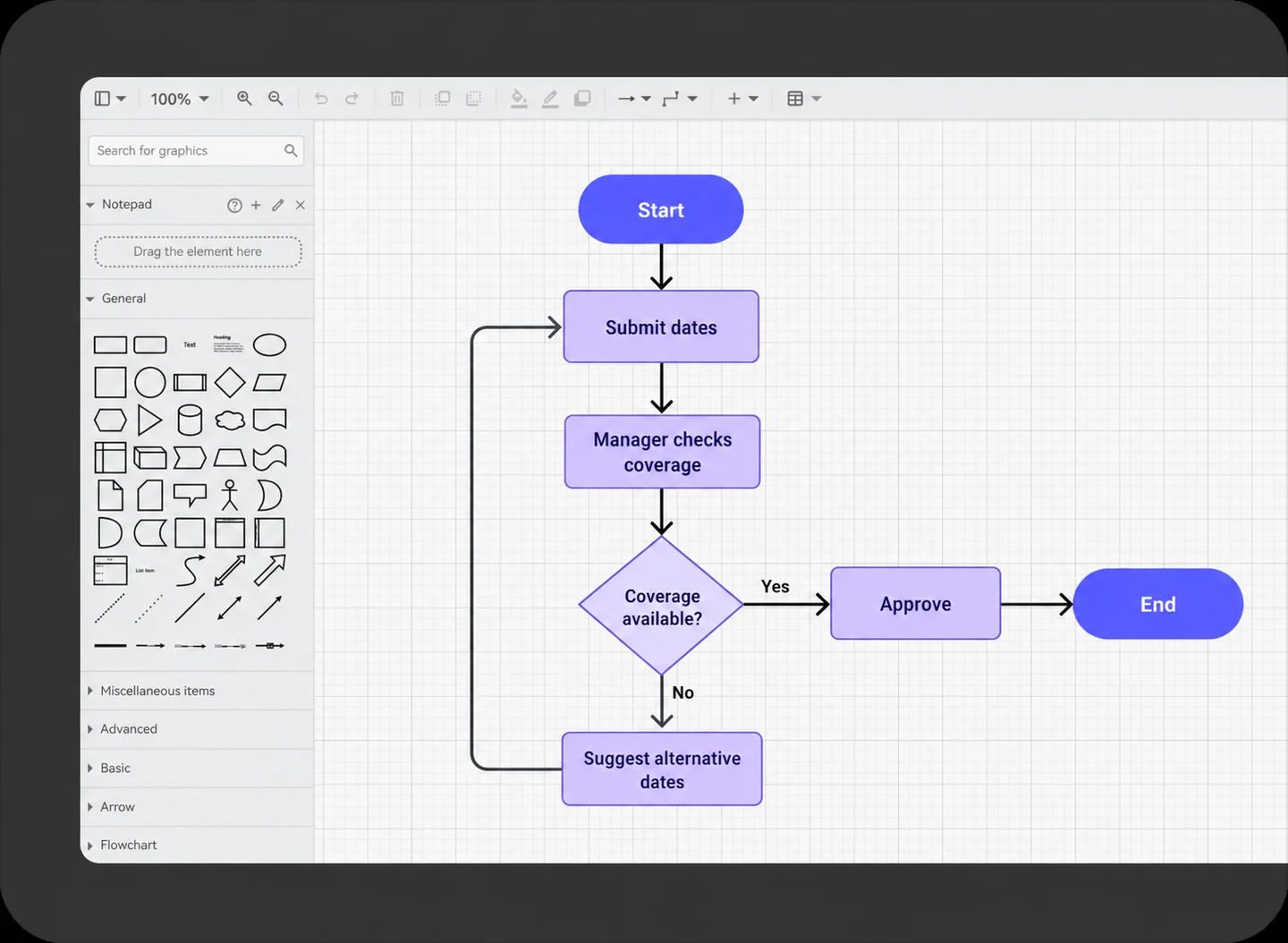The image size is (1288, 943).
Task: Click the Coverage available? decision diamond
Action: (662, 606)
